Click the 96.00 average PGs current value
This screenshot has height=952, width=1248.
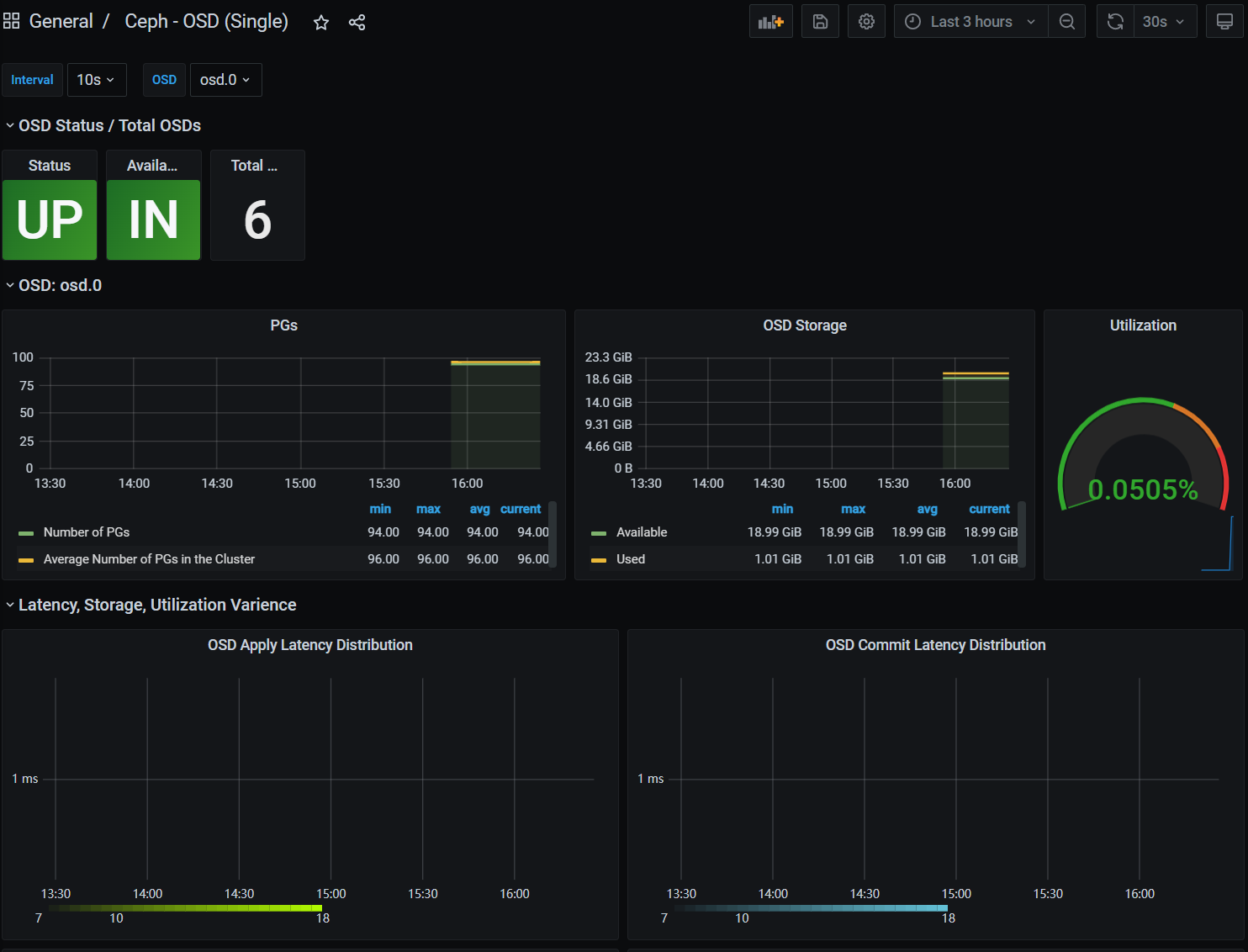point(533,559)
